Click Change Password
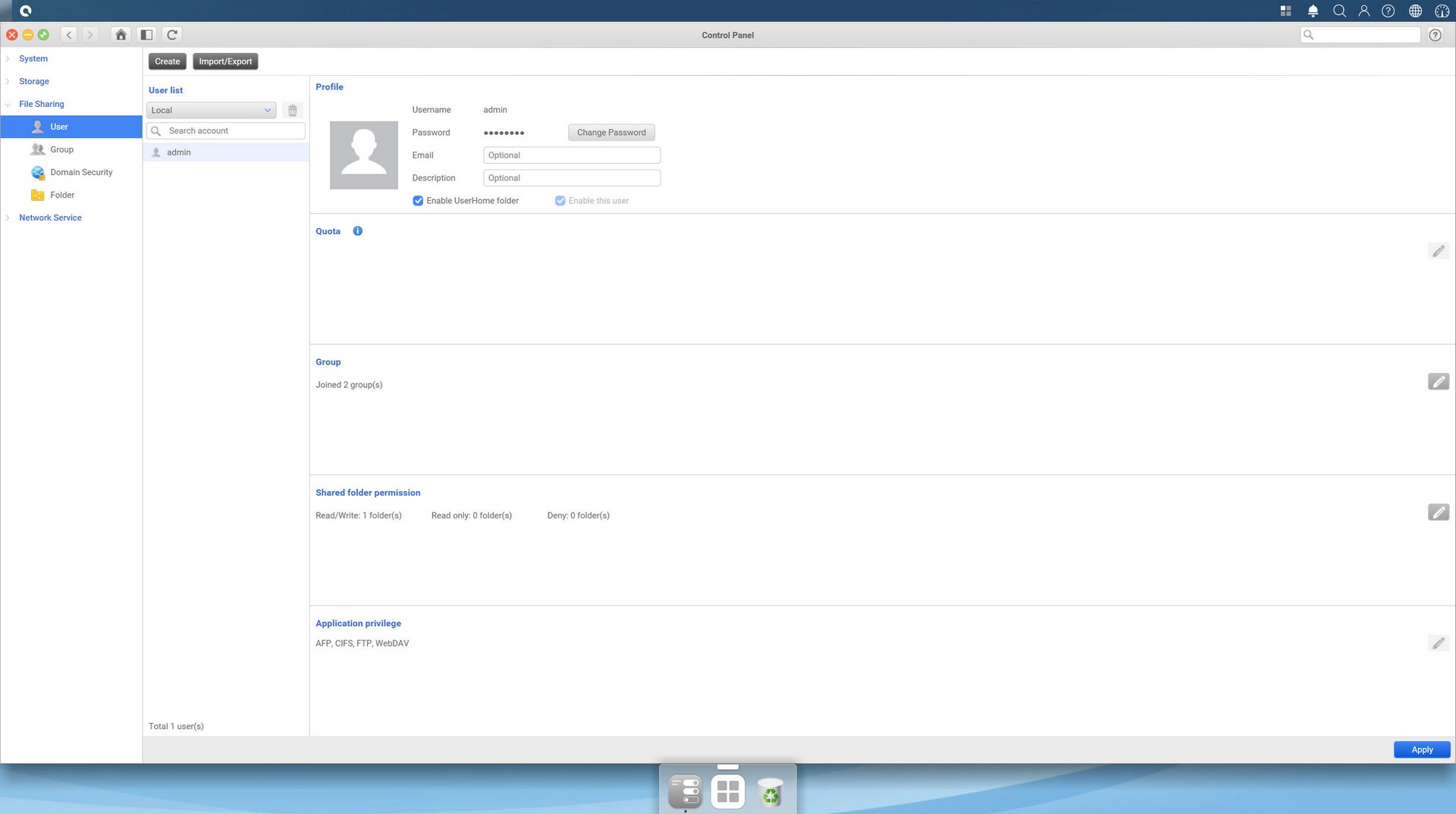The width and height of the screenshot is (1456, 814). click(611, 133)
